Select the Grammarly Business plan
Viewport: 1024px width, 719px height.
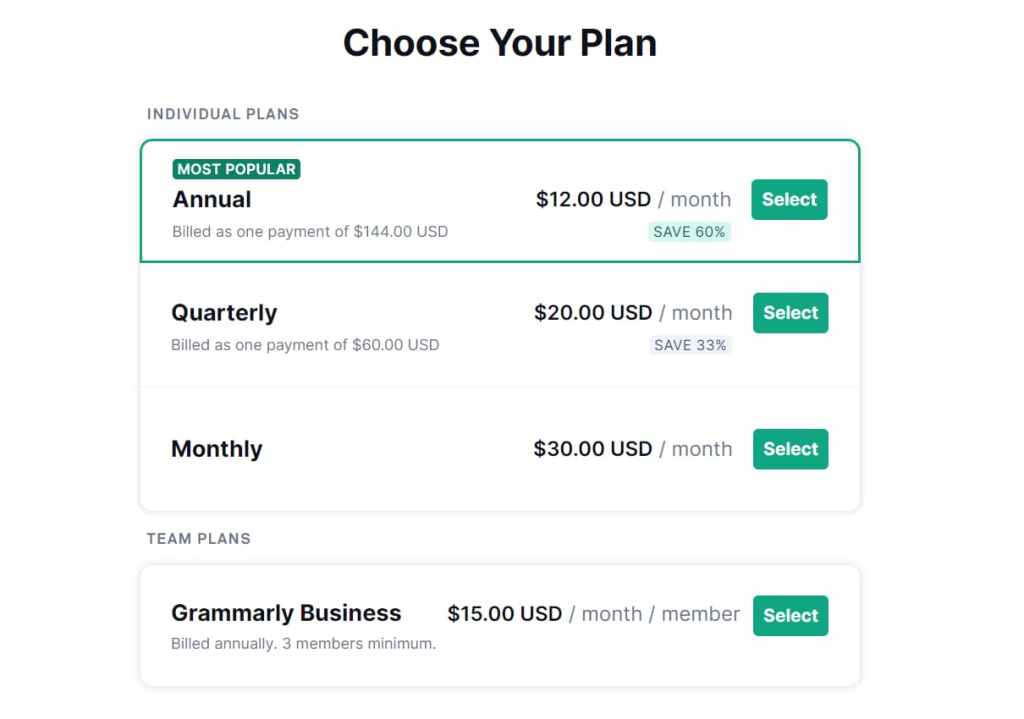pyautogui.click(x=790, y=615)
